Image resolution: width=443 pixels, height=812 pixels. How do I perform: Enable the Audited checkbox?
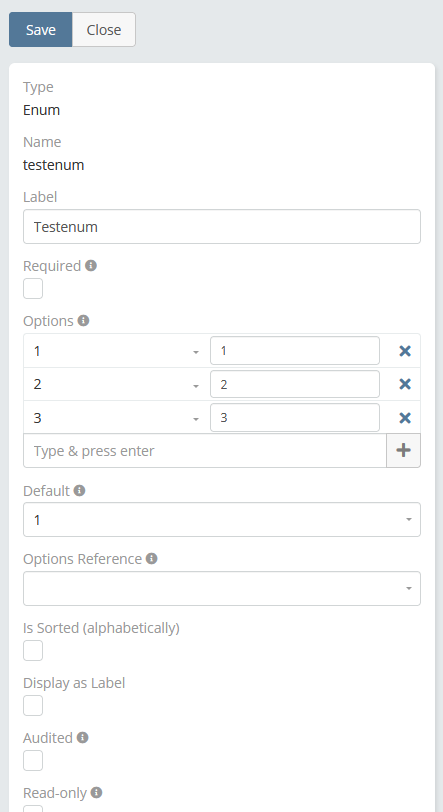[x=33, y=761]
